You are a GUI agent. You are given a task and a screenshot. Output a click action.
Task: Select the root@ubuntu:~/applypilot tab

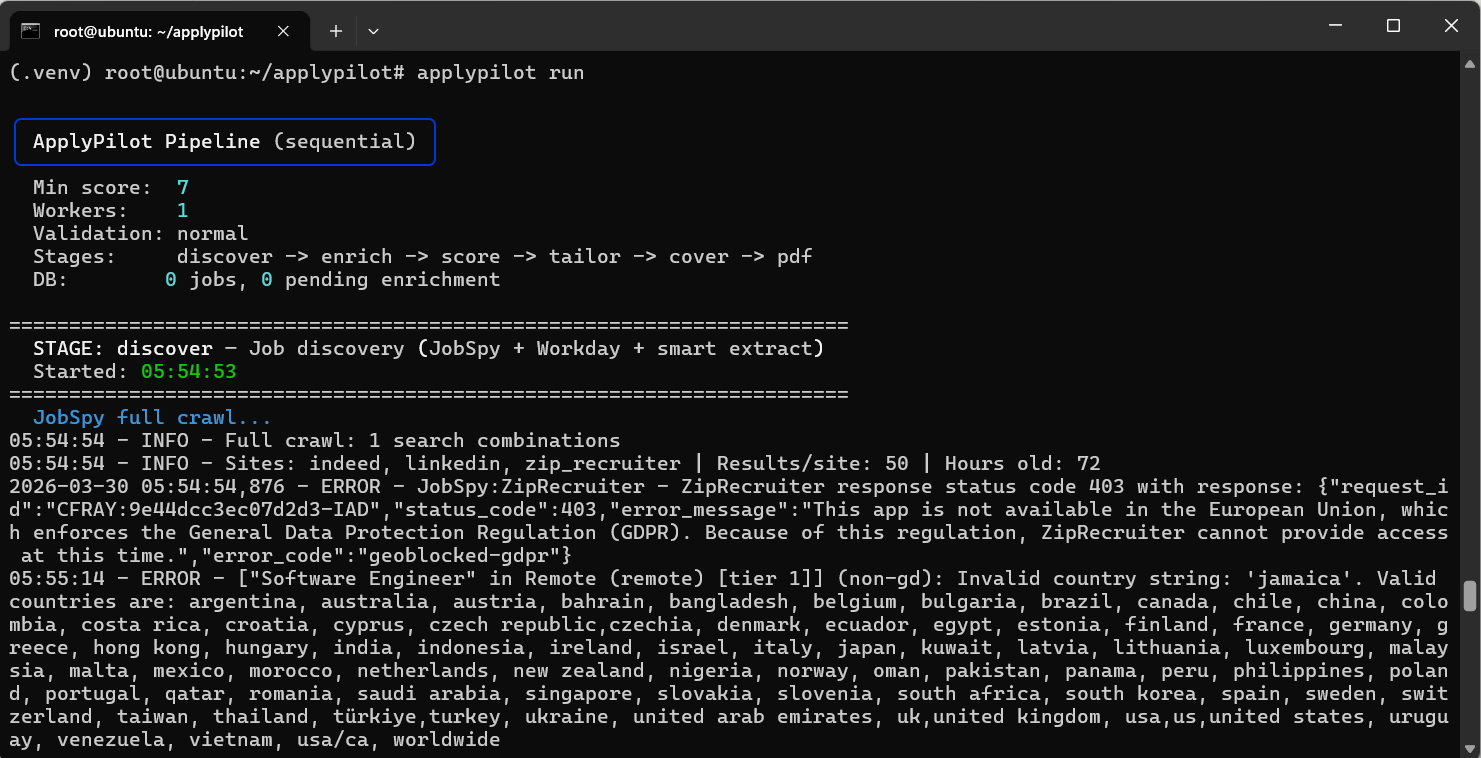[150, 31]
